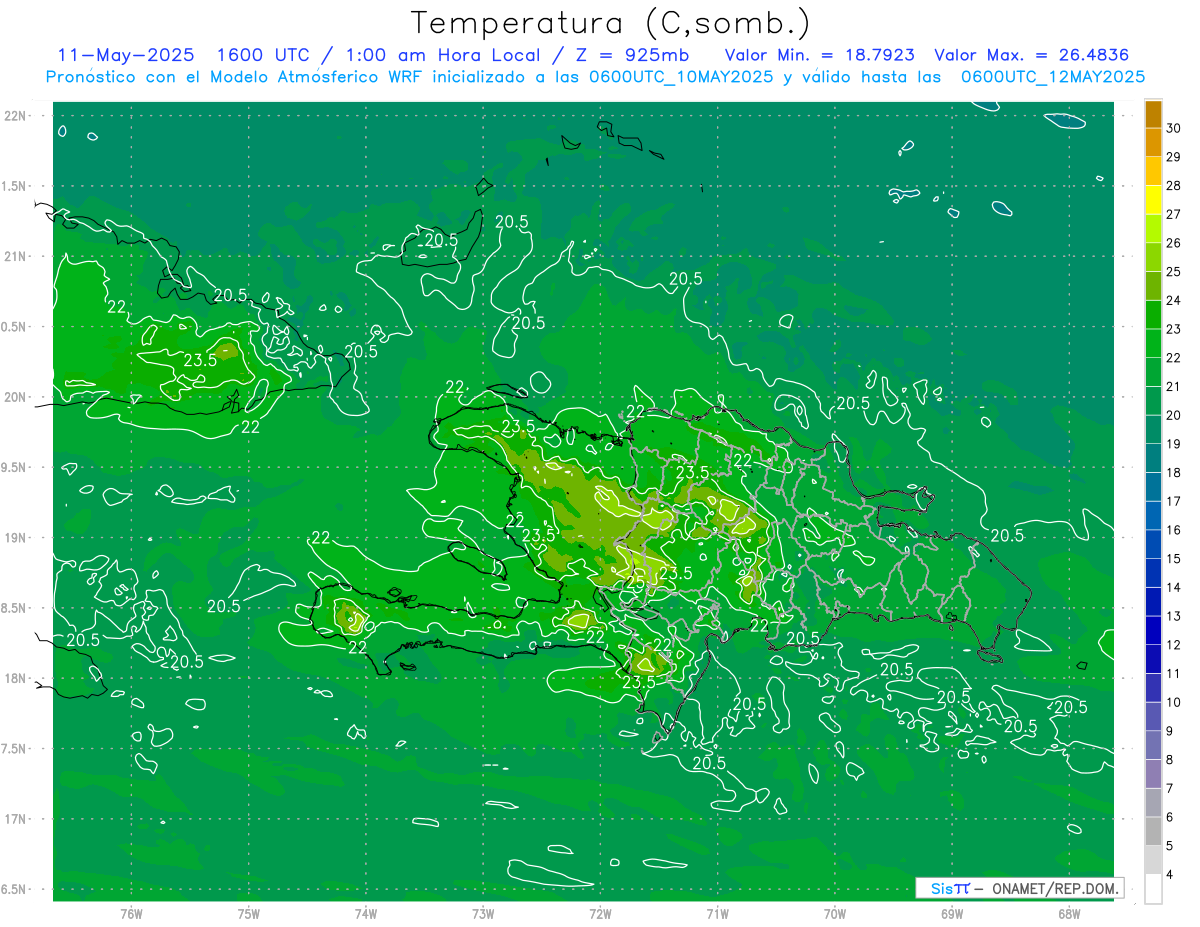The image size is (1200, 927).
Task: Click the colorbar scale label '19'
Action: 1174,444
